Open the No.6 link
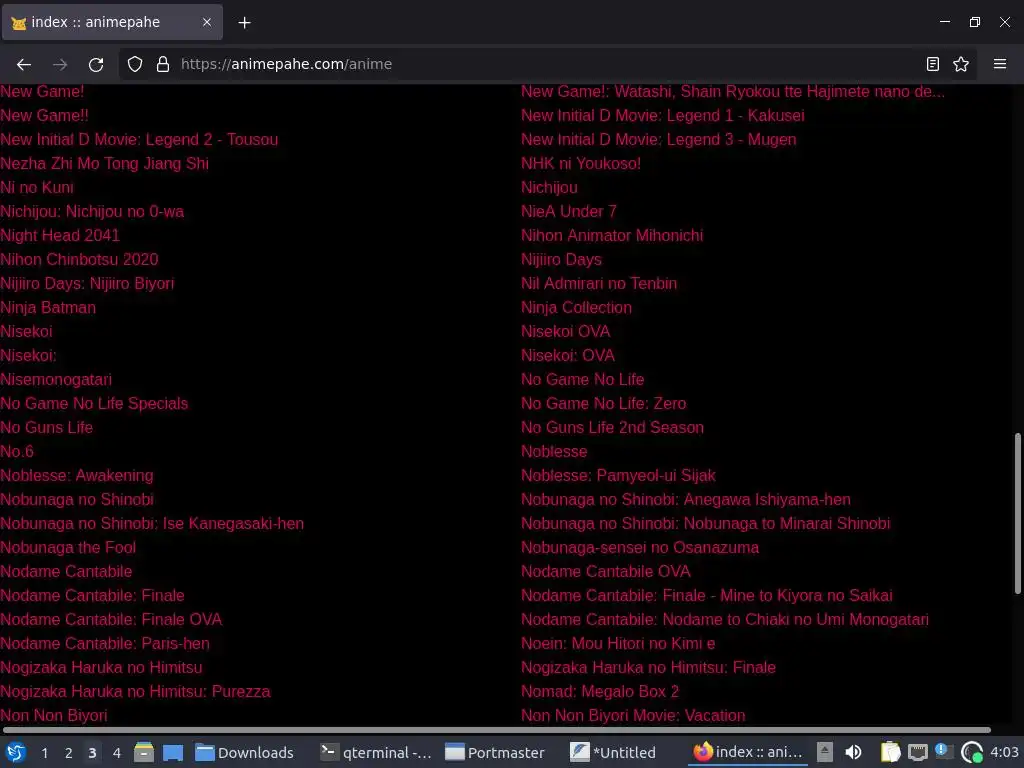 [x=17, y=451]
